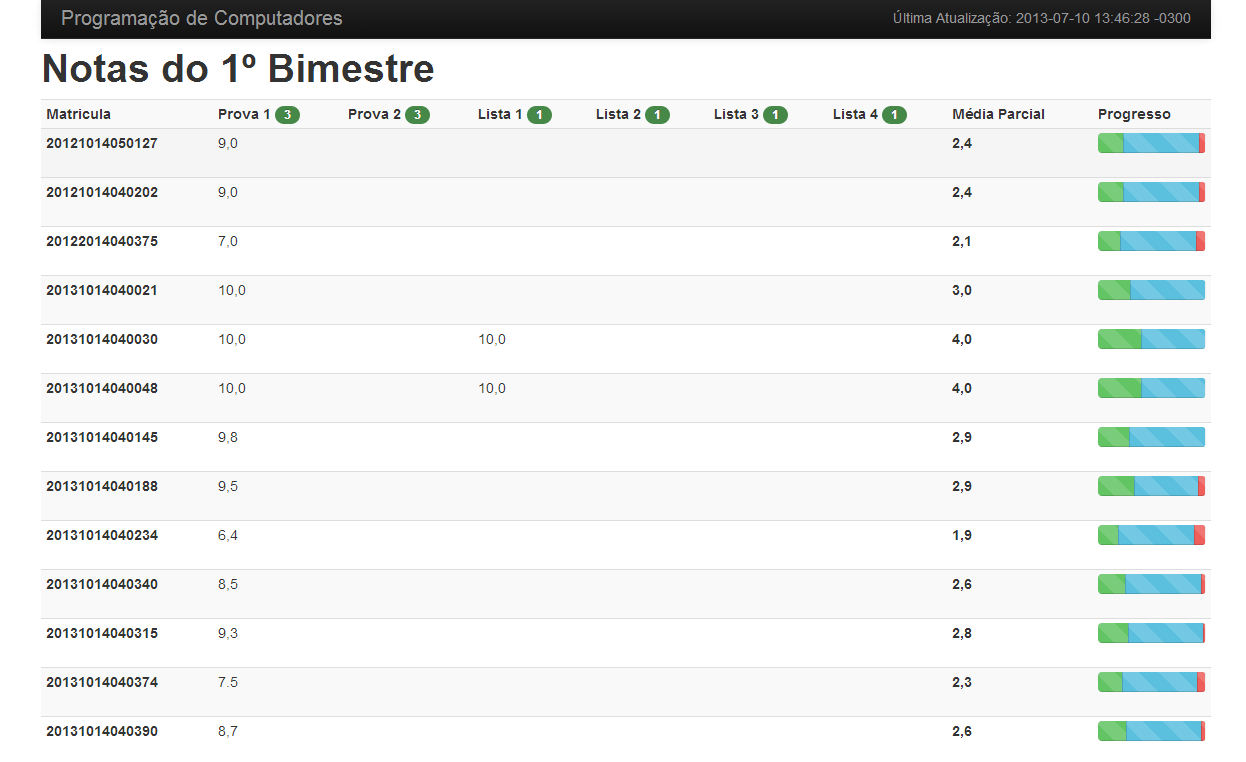The width and height of the screenshot is (1246, 762).
Task: Click the progress bar for 20122014040375
Action: [x=1151, y=241]
